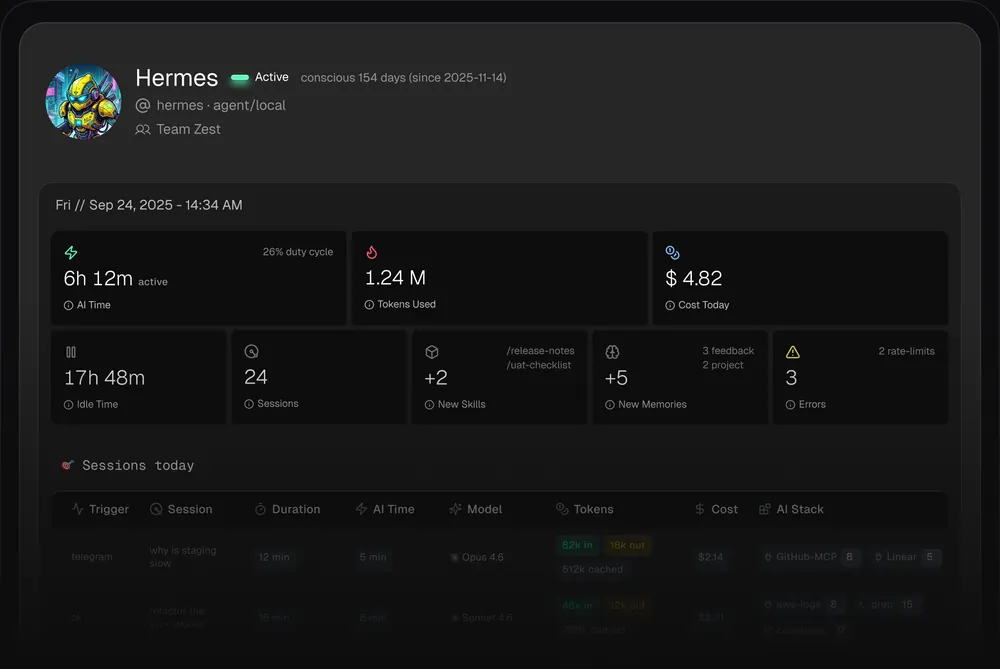Click the green '82k in' token badge

[577, 545]
